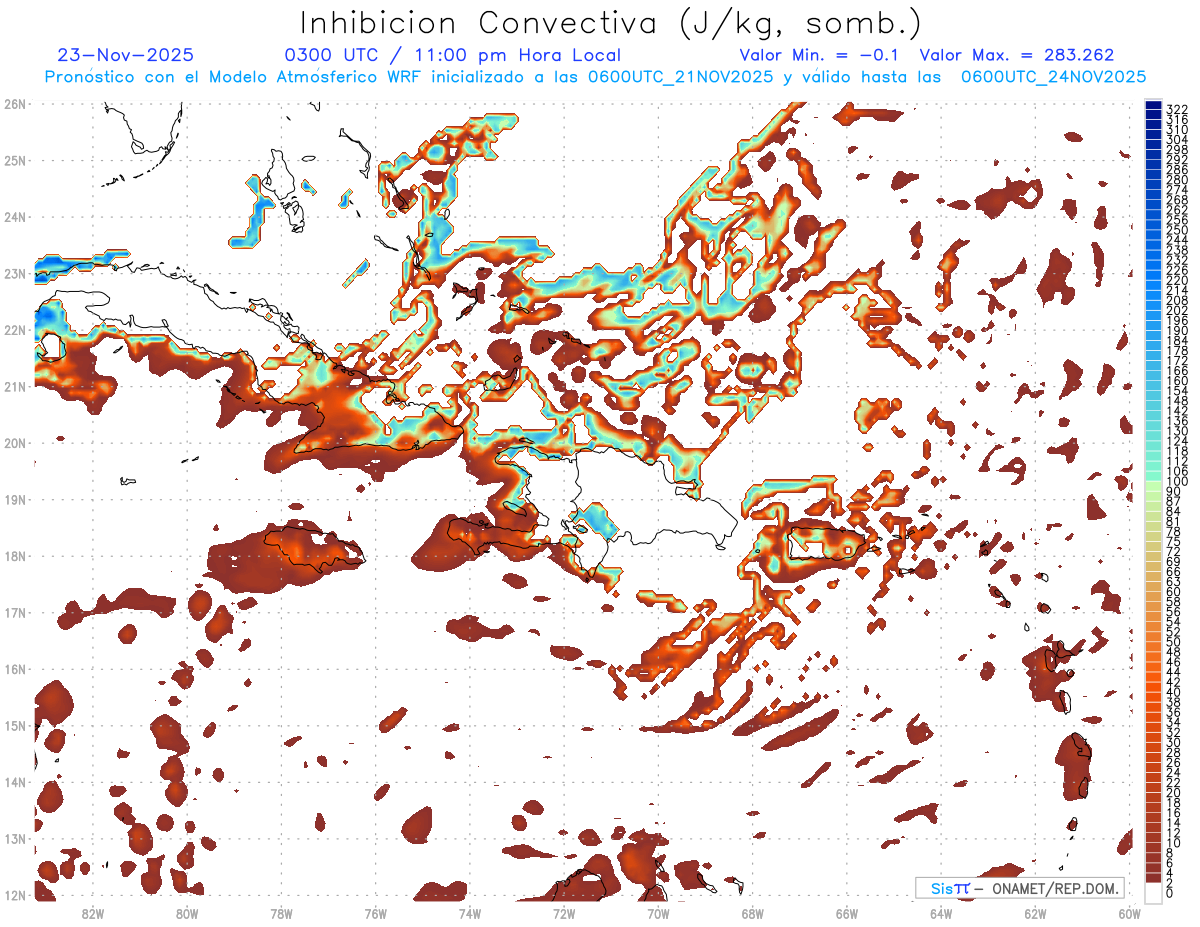Click the "ONAMET/REP.DOM." credit label
1200x927 pixels.
click(1055, 889)
